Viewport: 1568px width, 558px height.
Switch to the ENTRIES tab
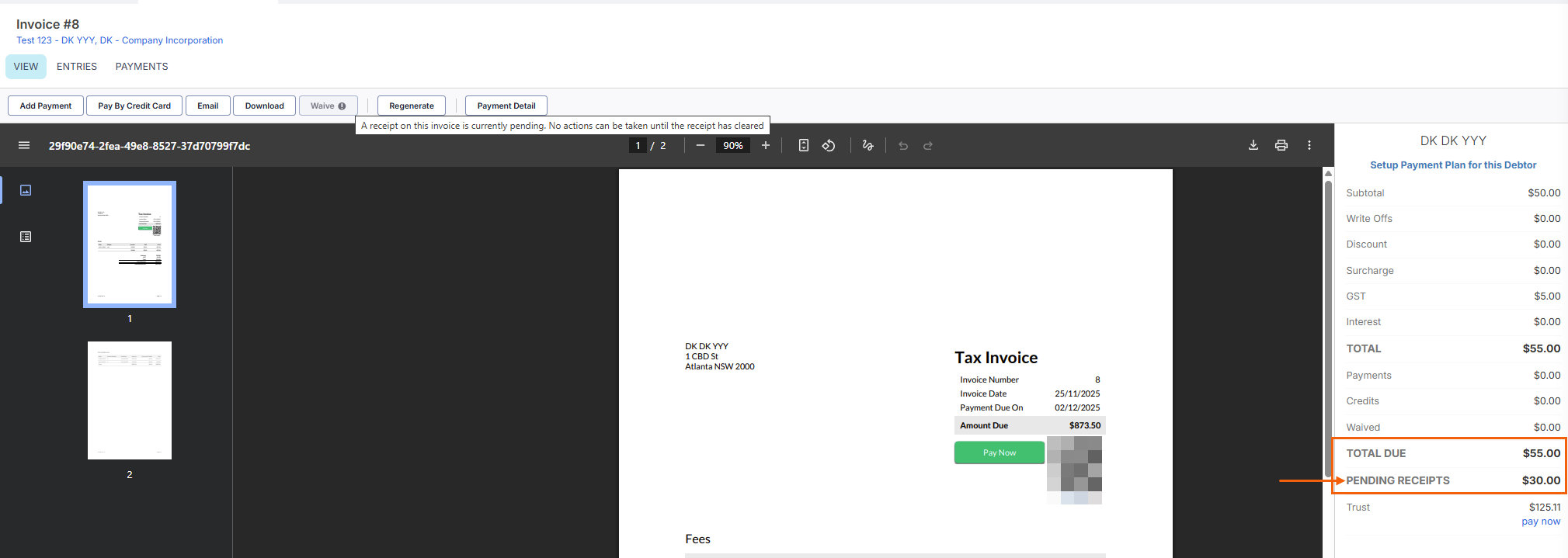tap(77, 67)
